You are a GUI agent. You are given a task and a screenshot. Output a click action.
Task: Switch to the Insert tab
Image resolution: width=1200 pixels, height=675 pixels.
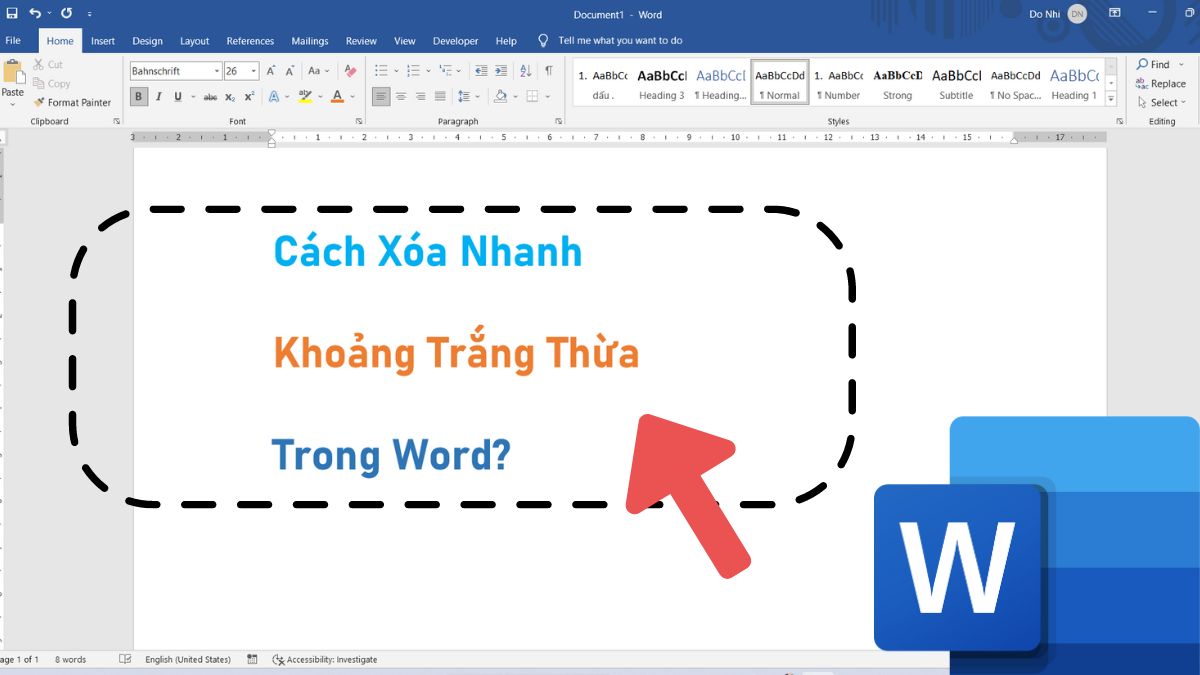click(102, 41)
